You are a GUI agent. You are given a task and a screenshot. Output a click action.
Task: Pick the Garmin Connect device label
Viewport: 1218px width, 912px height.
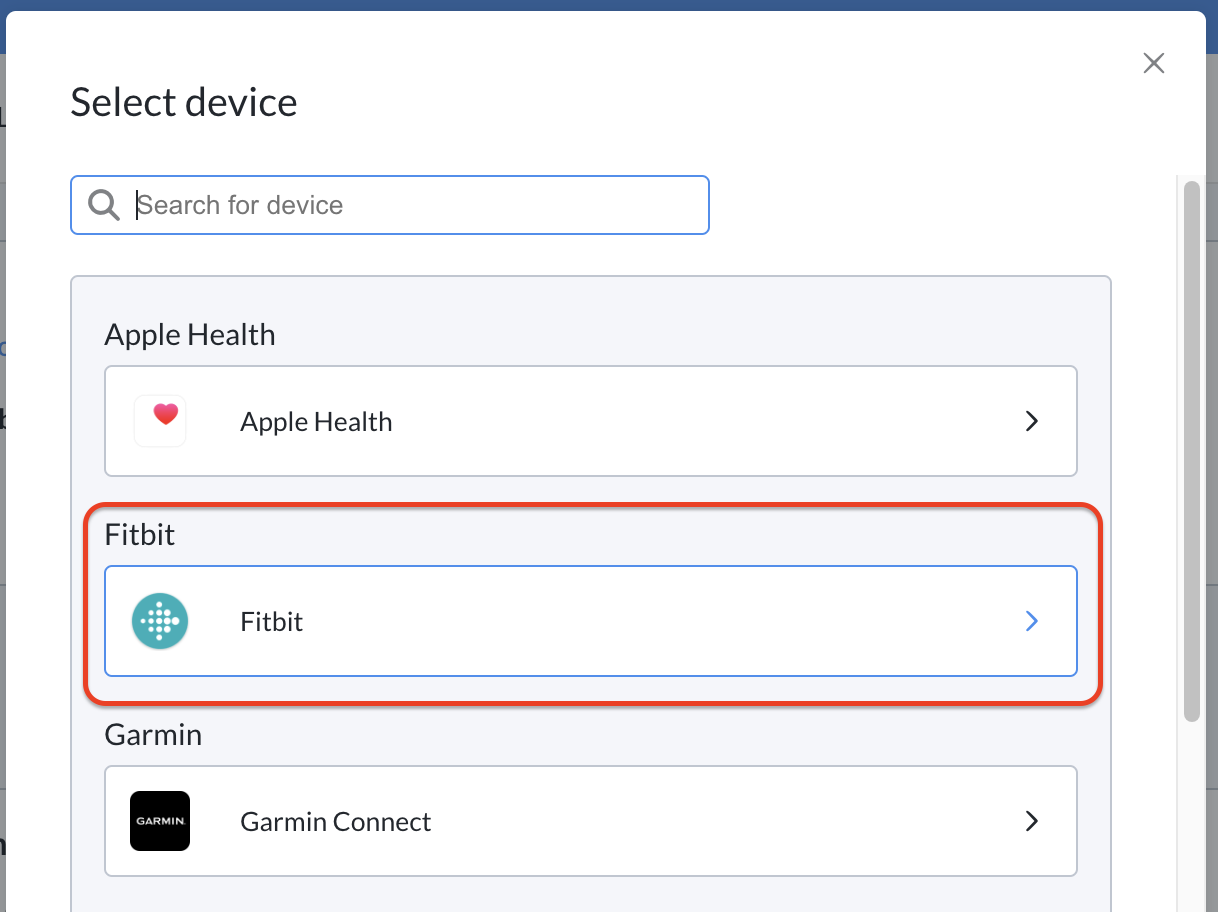335,822
